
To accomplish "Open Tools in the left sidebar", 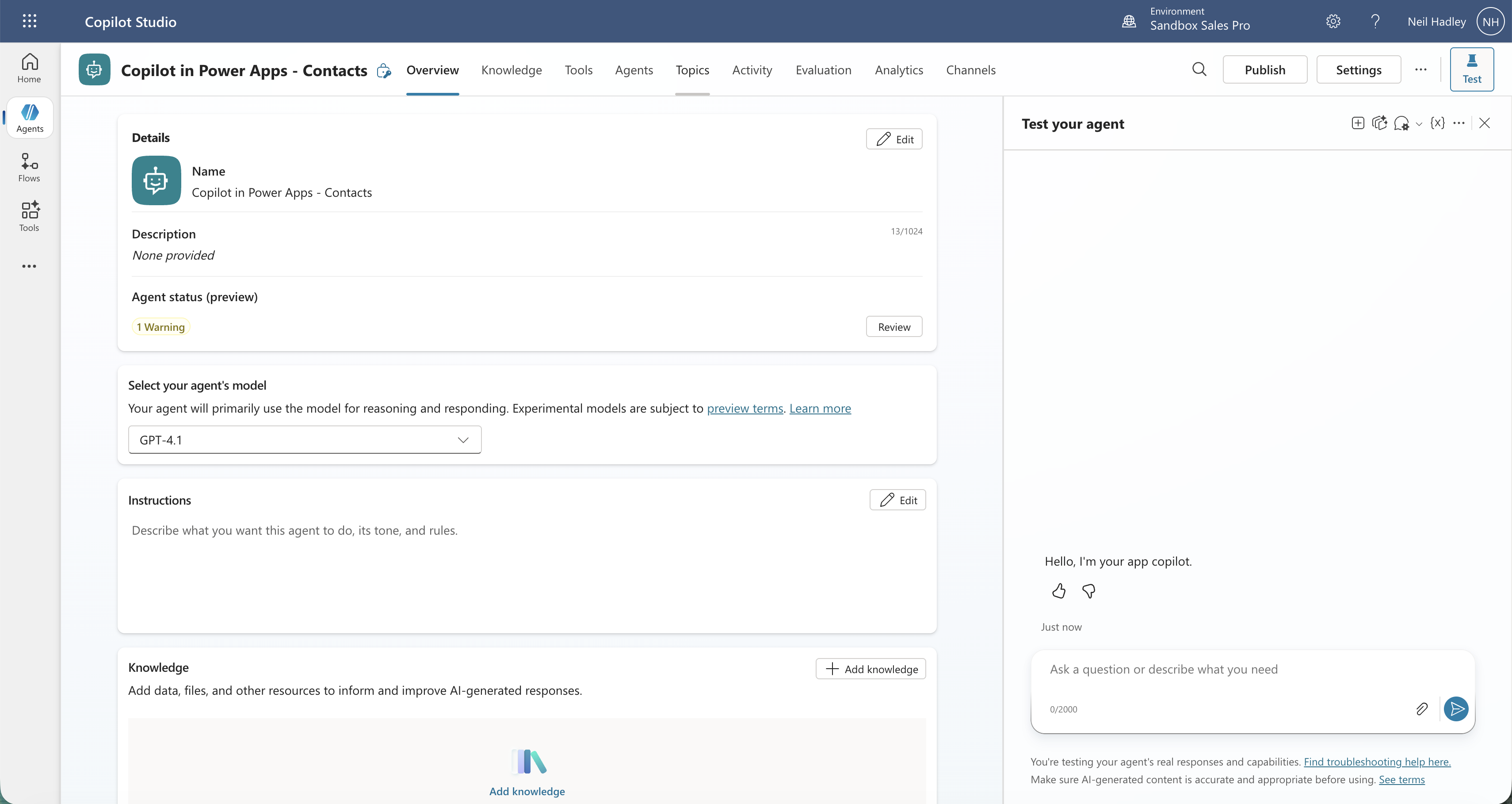I will click(x=29, y=217).
